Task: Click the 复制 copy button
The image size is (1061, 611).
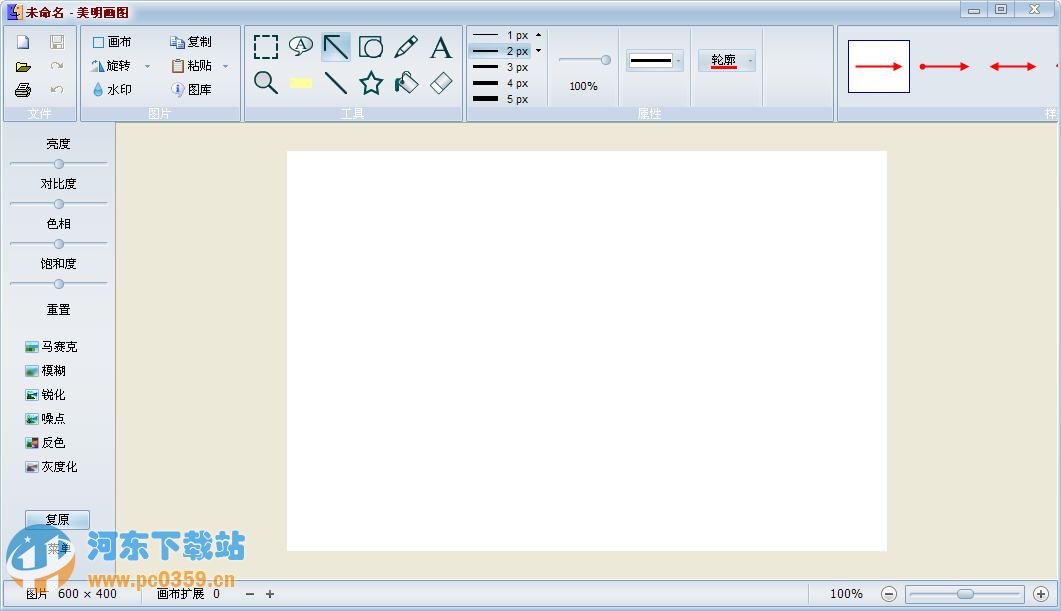Action: pyautogui.click(x=191, y=42)
